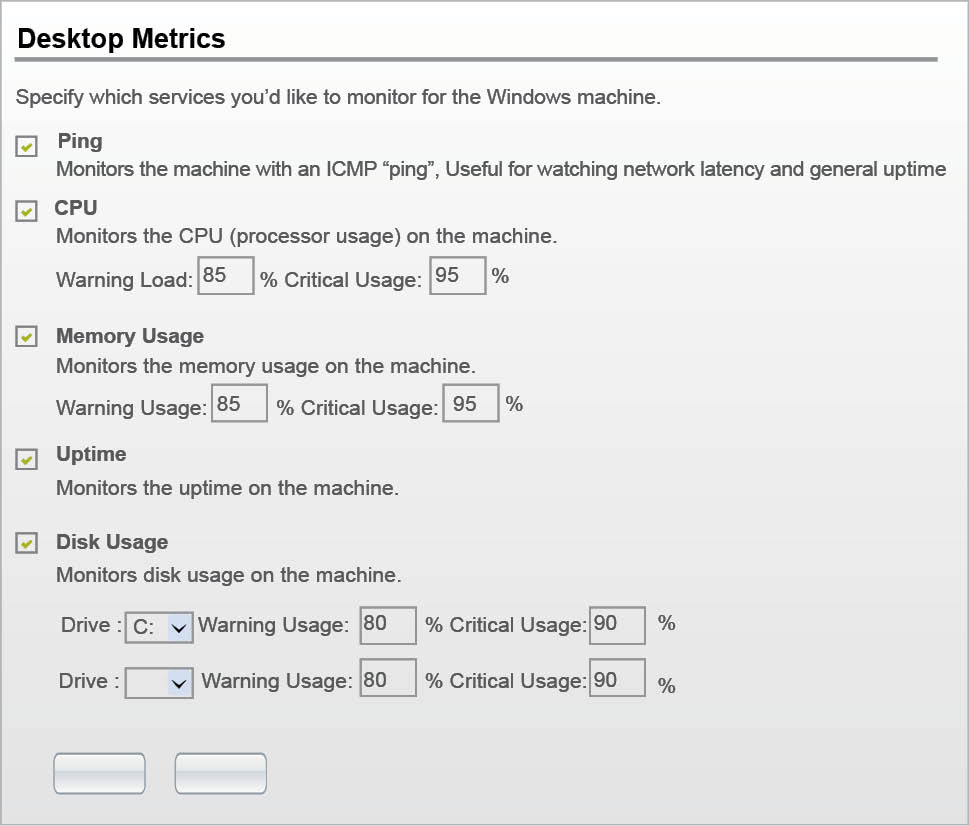Toggle the Uptime checkbox

coord(27,460)
